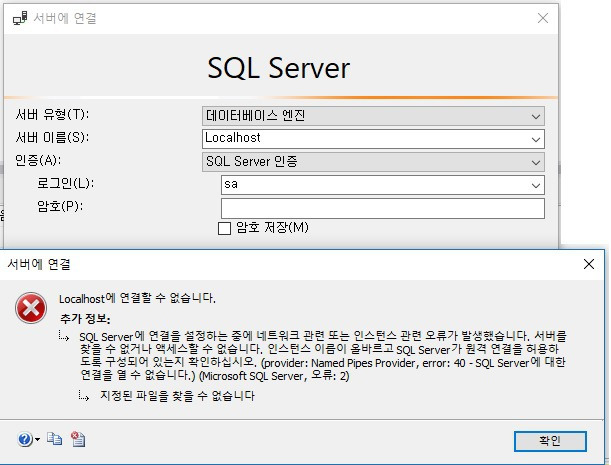
Task: Click the 'Localhost에 연결할 수 없습니다.' message
Action: pyautogui.click(x=137, y=299)
